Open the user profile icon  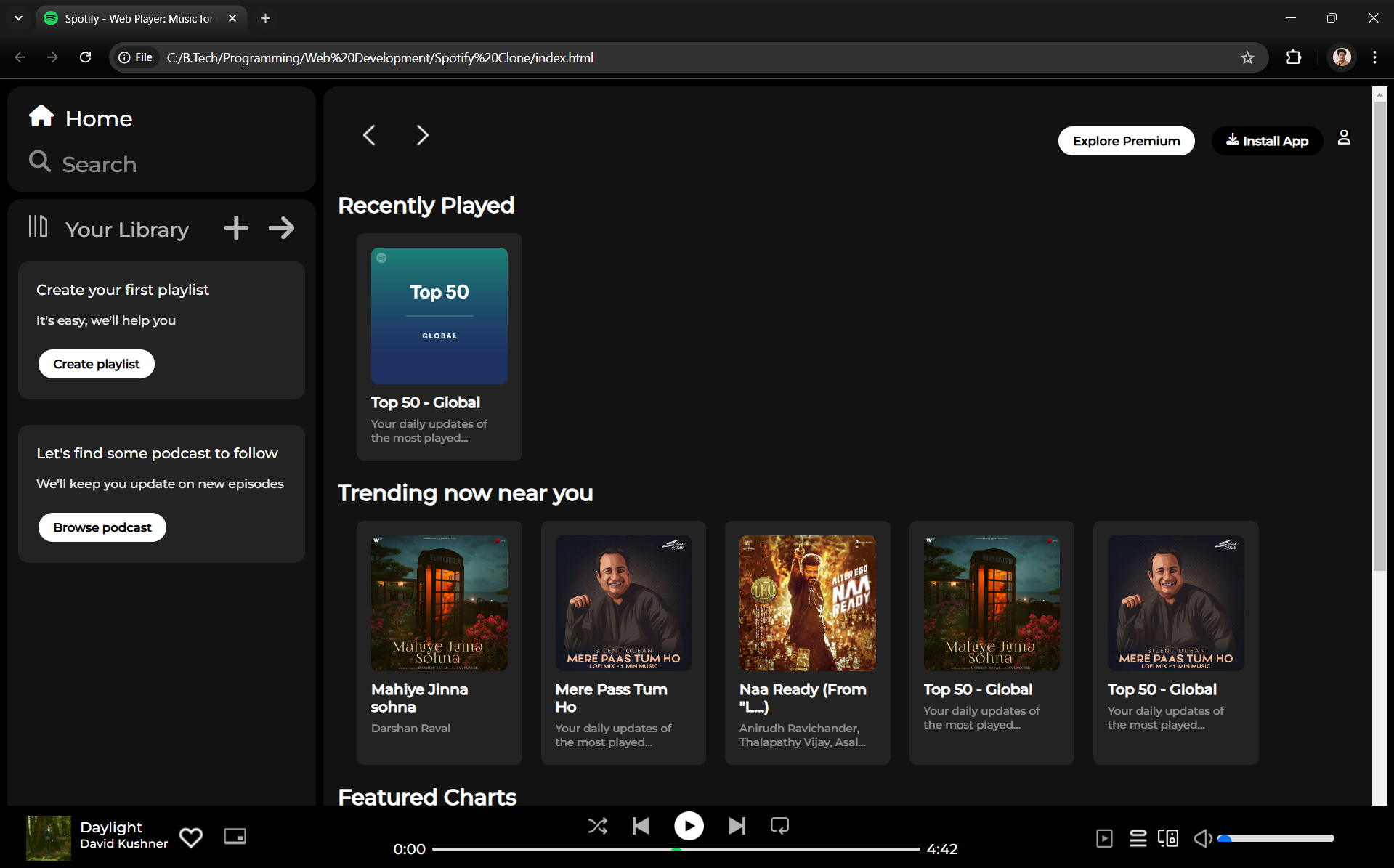[x=1344, y=137]
